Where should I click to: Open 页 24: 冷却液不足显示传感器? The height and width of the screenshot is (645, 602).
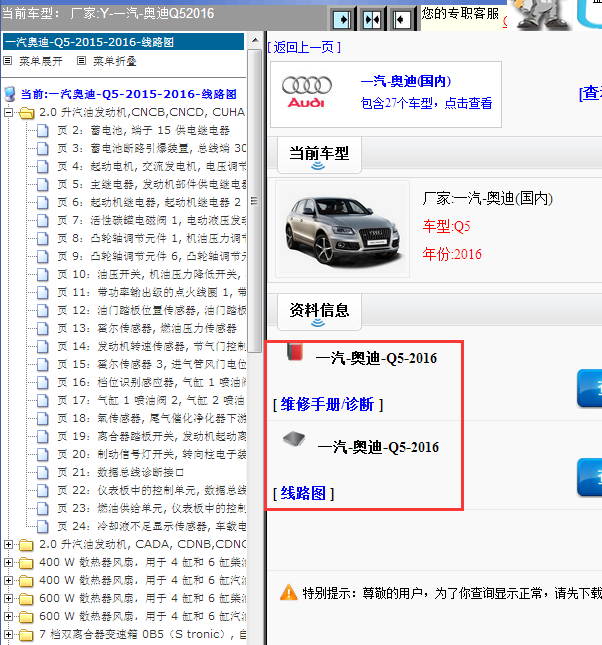(151, 526)
